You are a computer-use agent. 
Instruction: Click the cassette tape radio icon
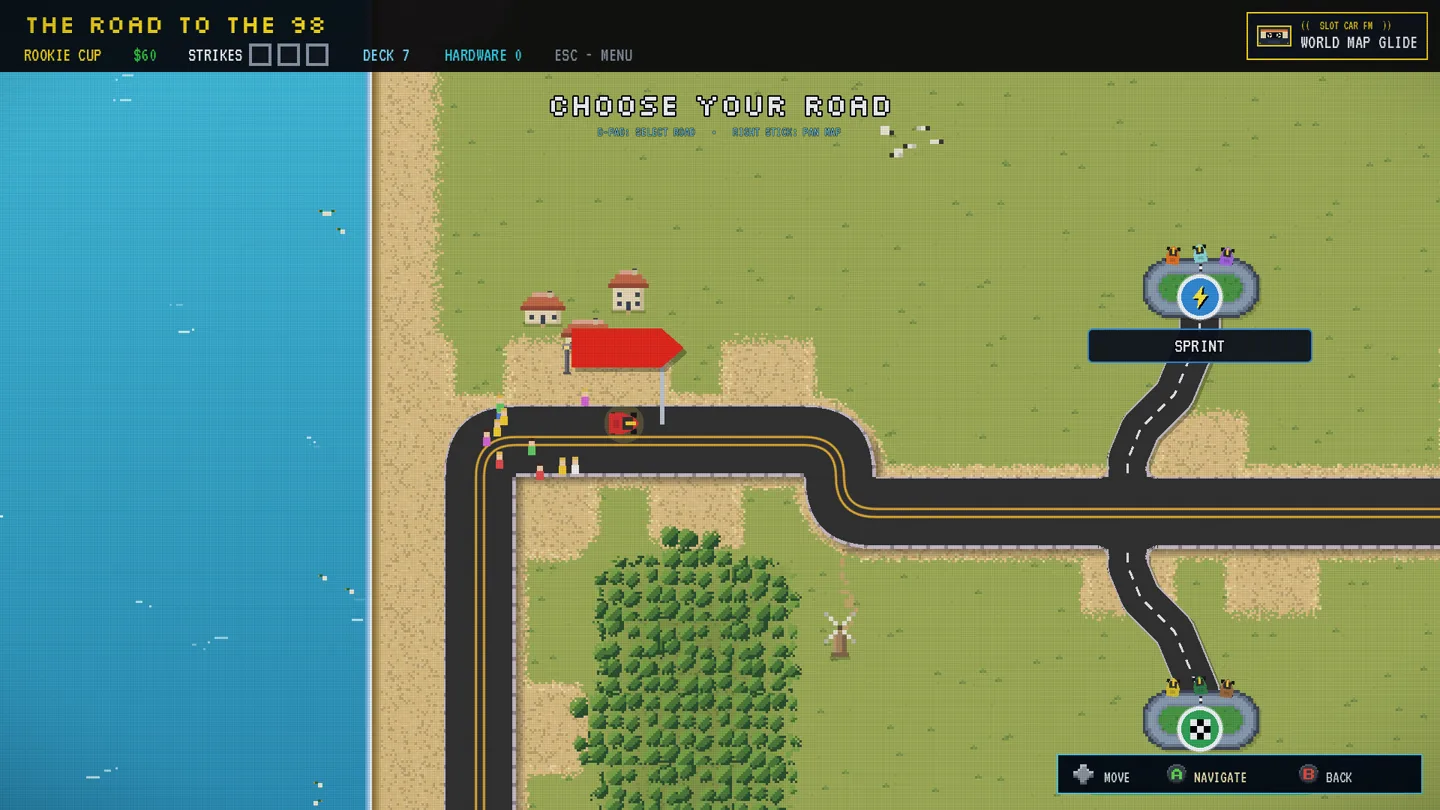click(x=1274, y=36)
